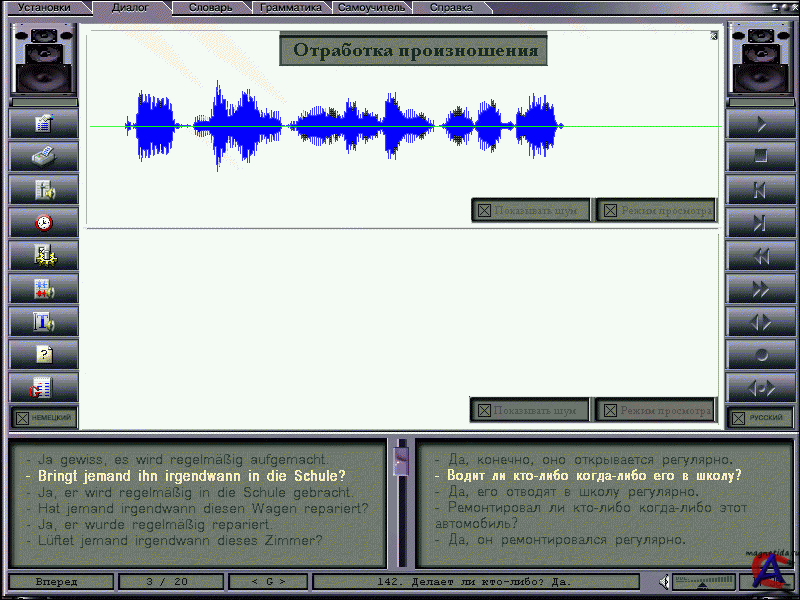800x600 pixels.
Task: Click the volume slider in bottom bar
Action: [x=703, y=581]
